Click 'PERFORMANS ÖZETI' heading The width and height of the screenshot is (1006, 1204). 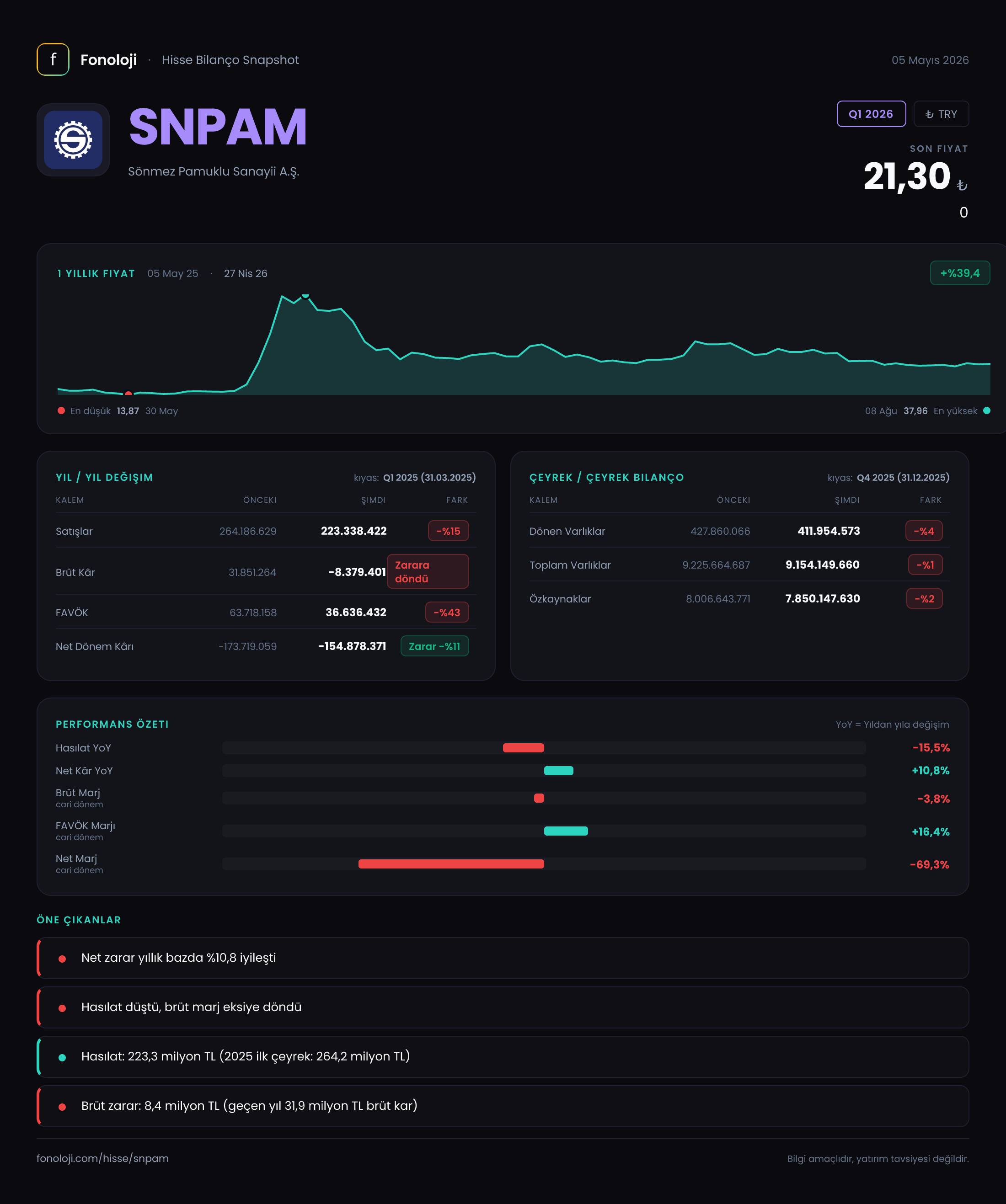tap(112, 724)
